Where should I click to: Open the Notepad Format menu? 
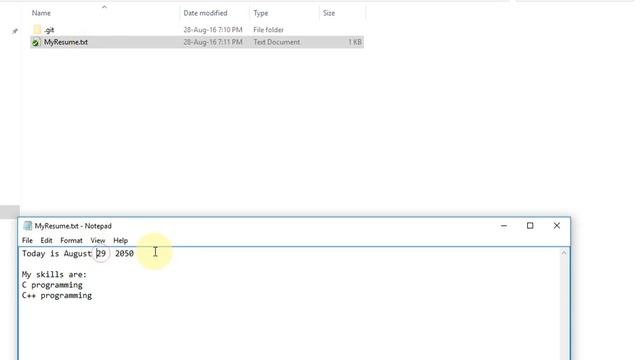click(71, 240)
